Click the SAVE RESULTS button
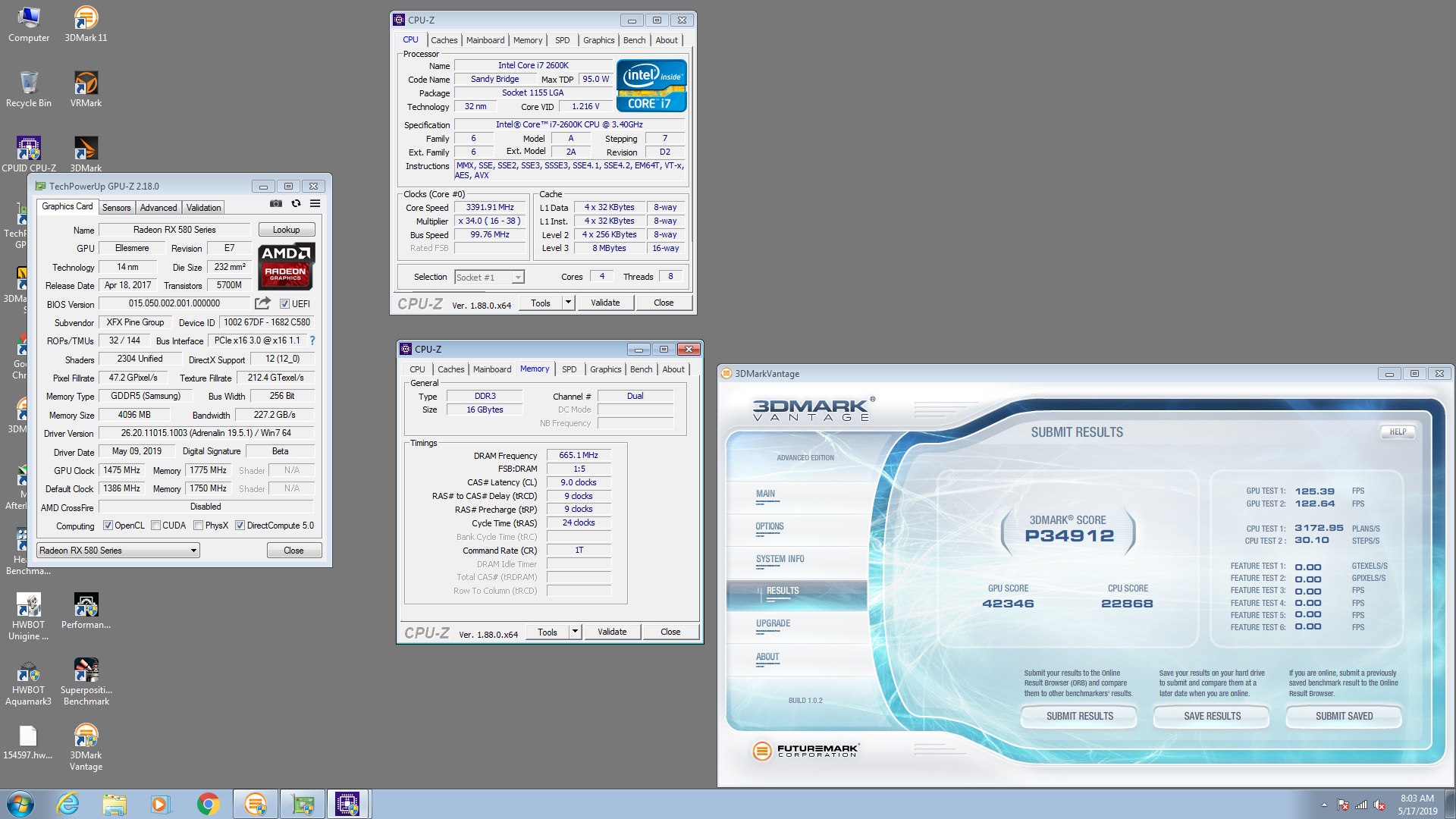This screenshot has width=1456, height=819. click(x=1212, y=716)
